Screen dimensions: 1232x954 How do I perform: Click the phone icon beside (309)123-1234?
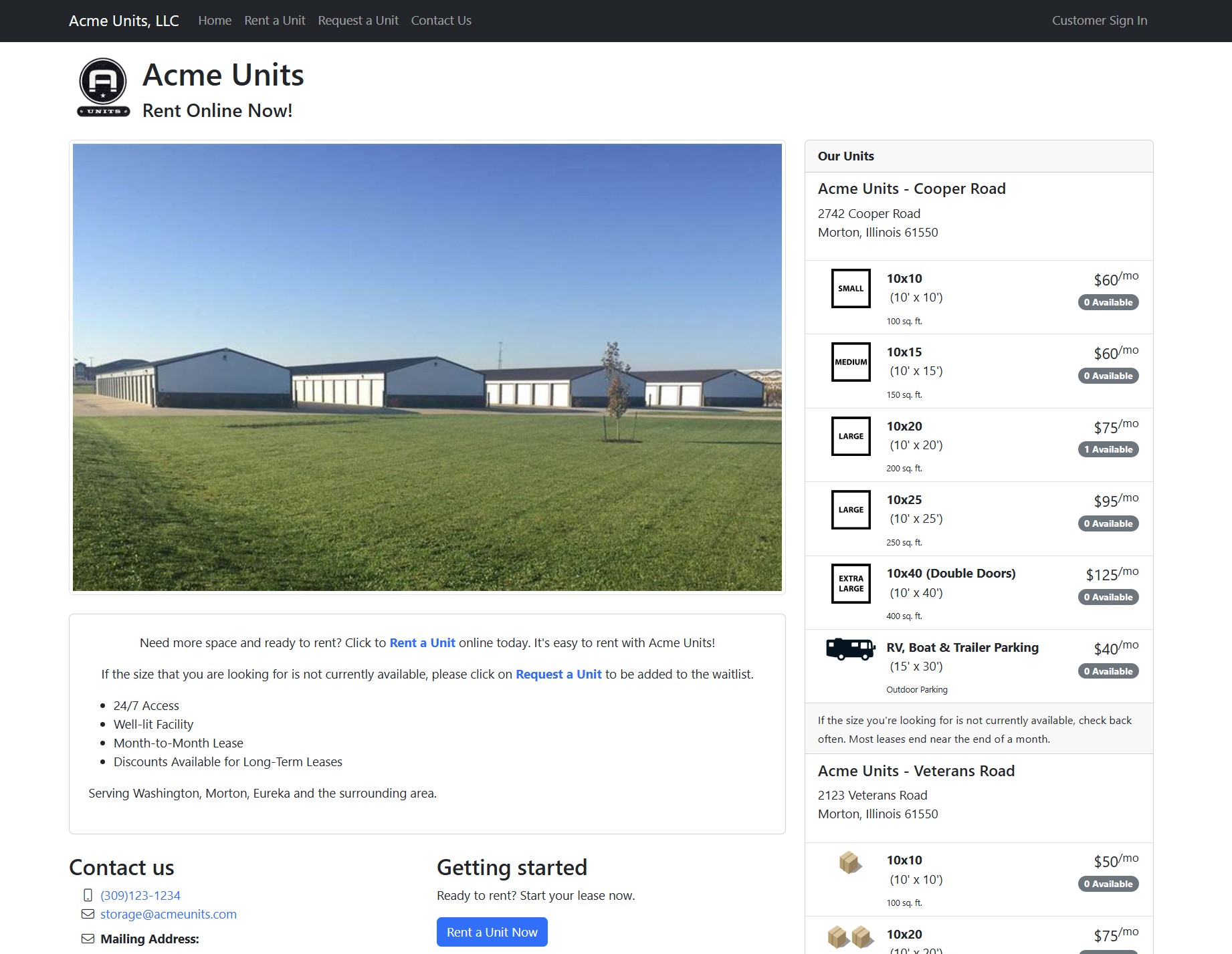(x=88, y=895)
